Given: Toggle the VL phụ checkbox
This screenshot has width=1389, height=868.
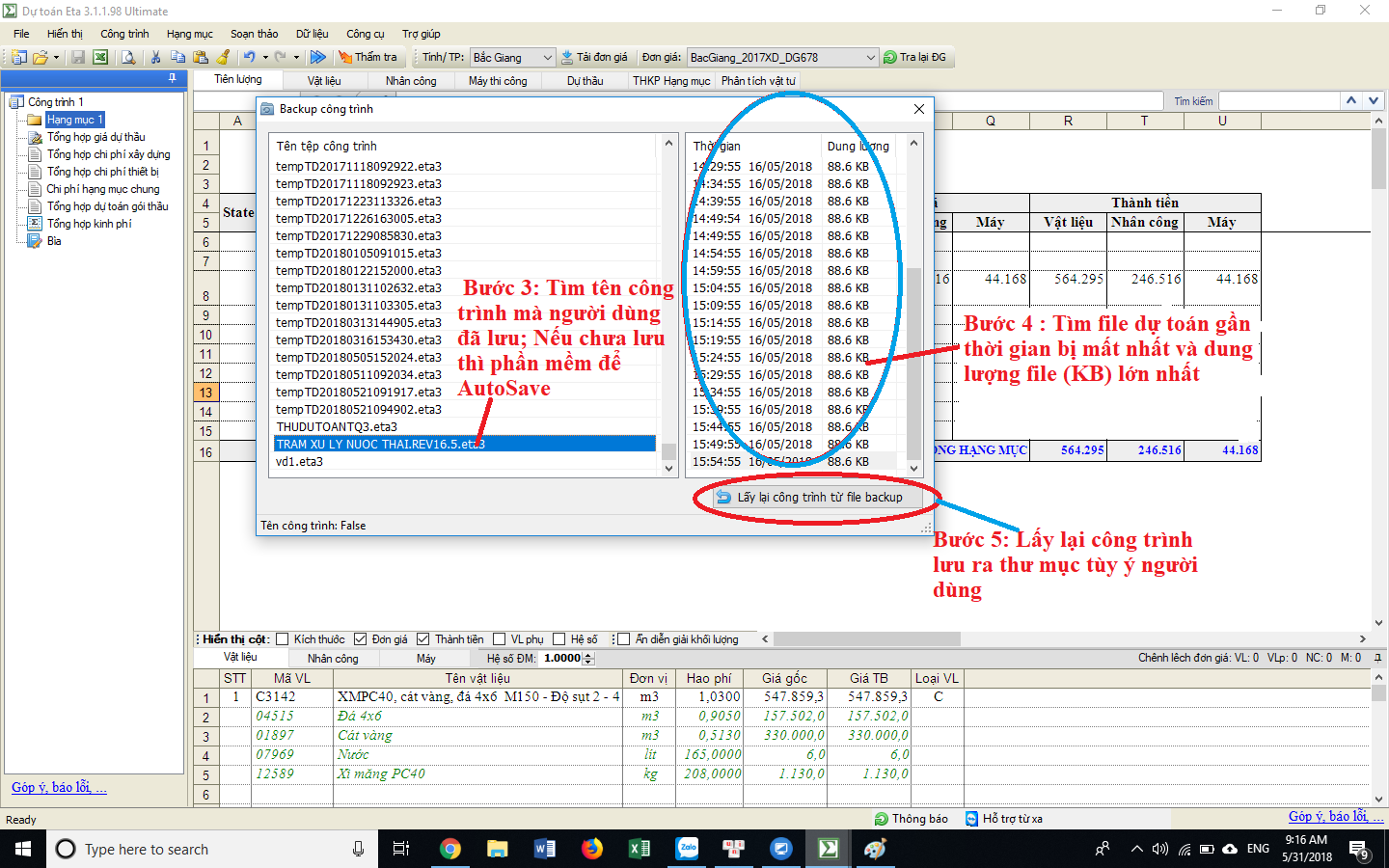Looking at the screenshot, I should click(x=500, y=639).
